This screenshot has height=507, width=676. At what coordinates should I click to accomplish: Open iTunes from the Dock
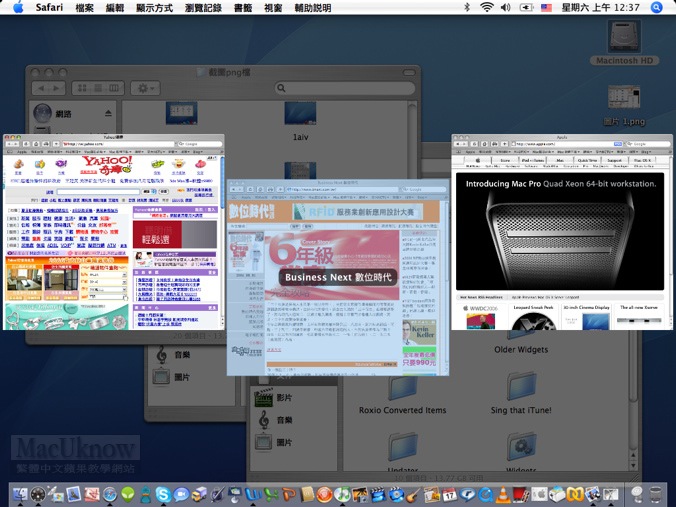(343, 494)
